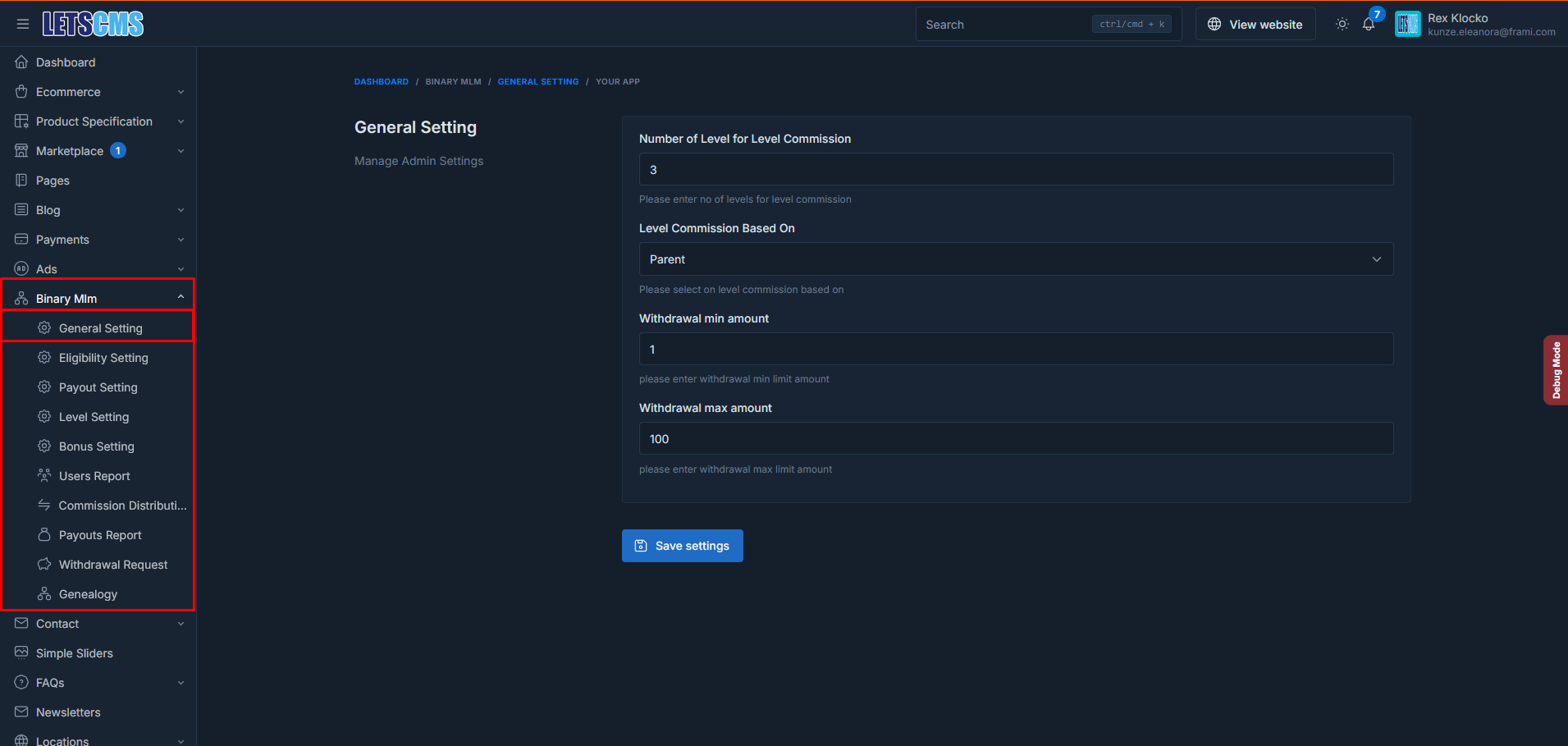The width and height of the screenshot is (1568, 746).
Task: Click the Withdrawal max amount input field
Action: coord(1016,438)
